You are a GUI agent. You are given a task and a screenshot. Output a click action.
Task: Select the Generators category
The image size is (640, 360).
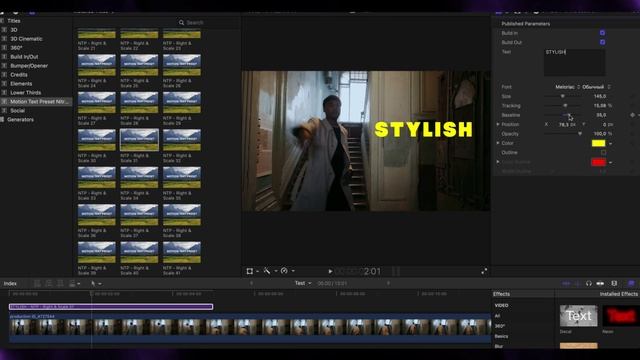(x=20, y=120)
